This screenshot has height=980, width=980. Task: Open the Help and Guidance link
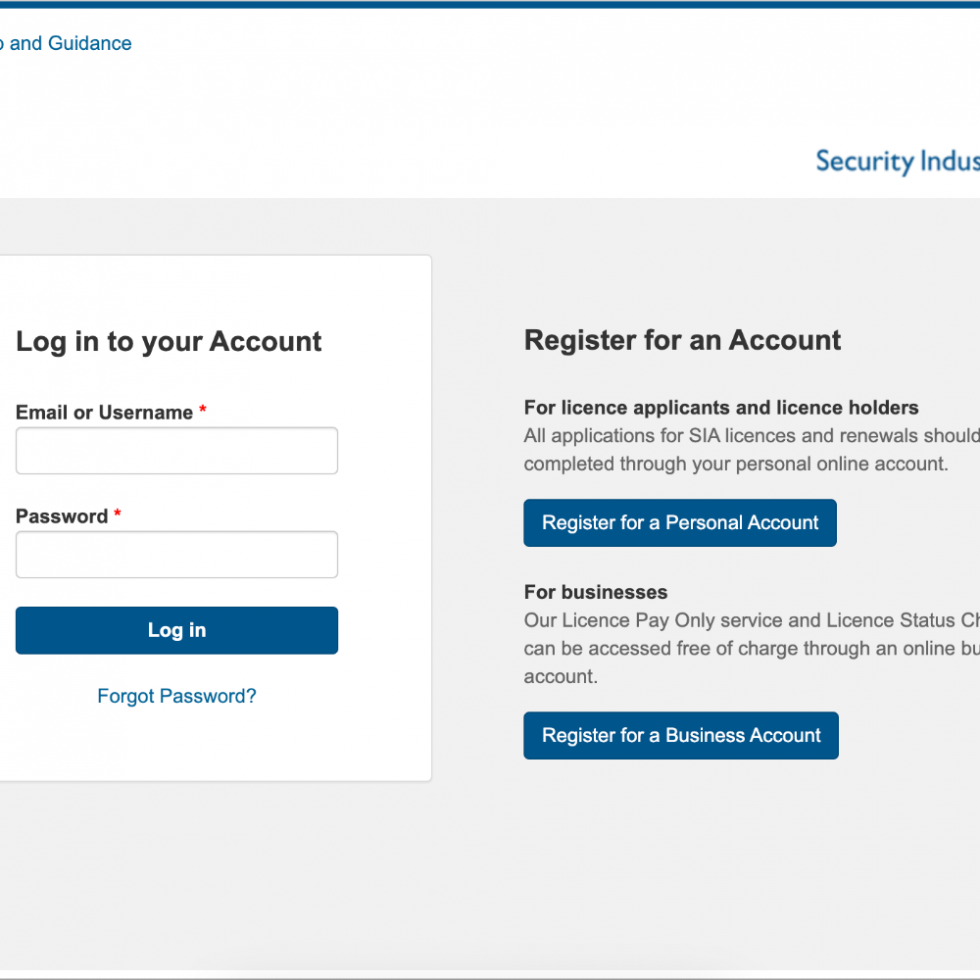[x=65, y=43]
